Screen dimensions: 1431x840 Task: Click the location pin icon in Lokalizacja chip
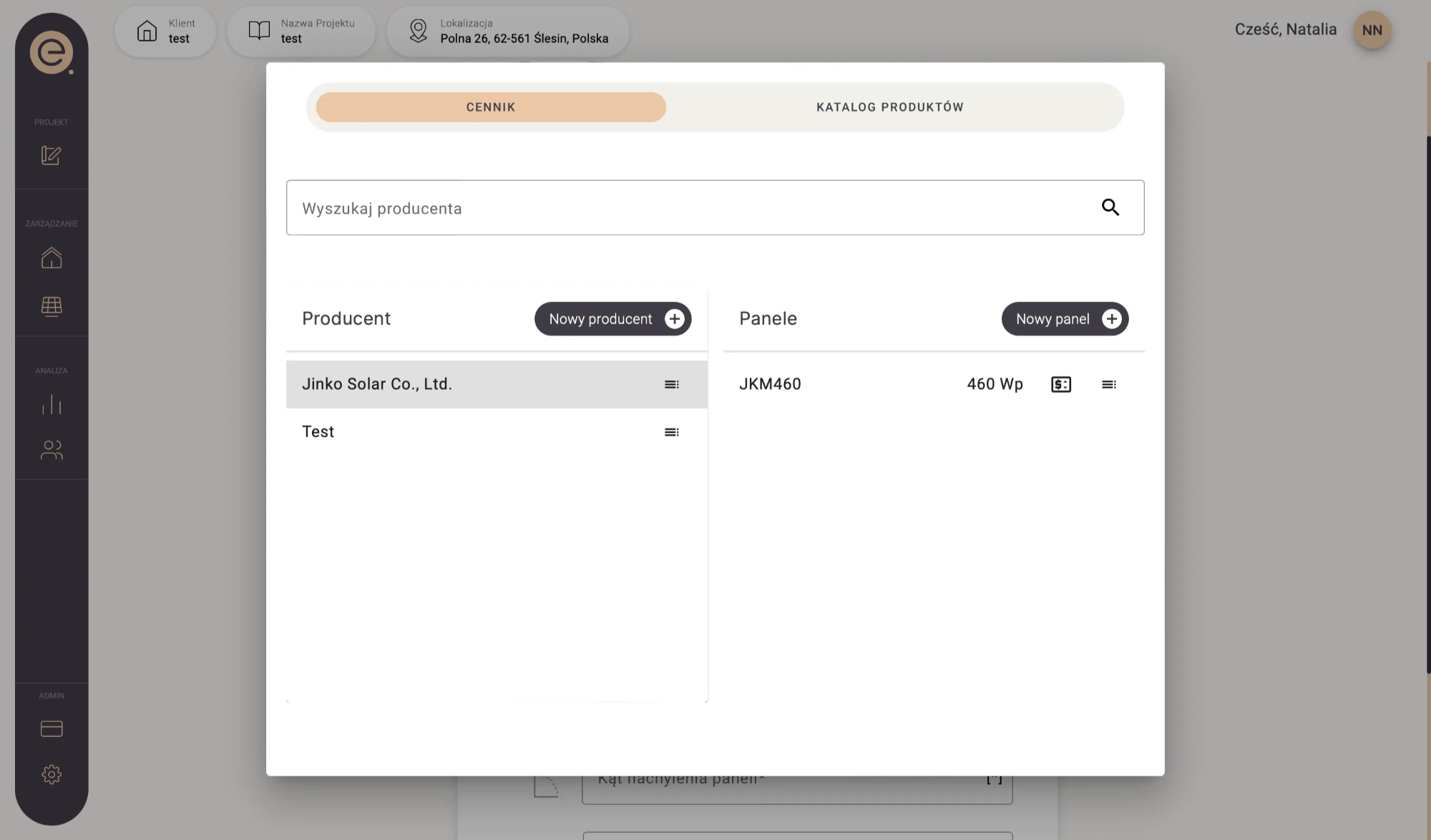pyautogui.click(x=418, y=31)
